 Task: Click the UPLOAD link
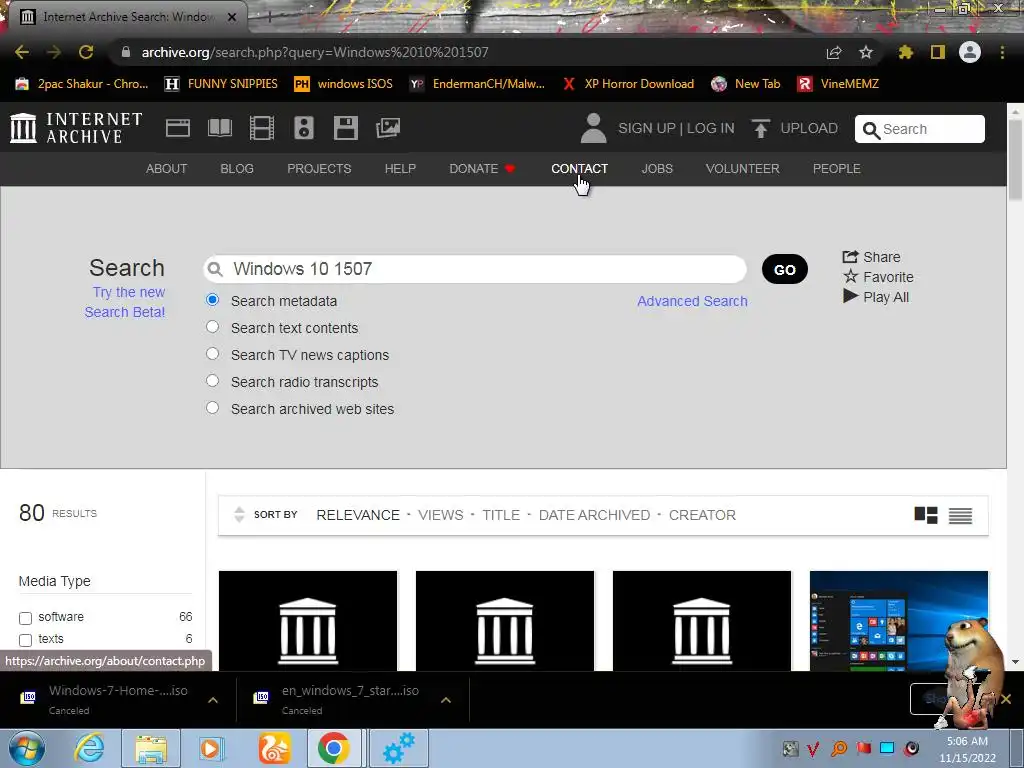pyautogui.click(x=809, y=128)
